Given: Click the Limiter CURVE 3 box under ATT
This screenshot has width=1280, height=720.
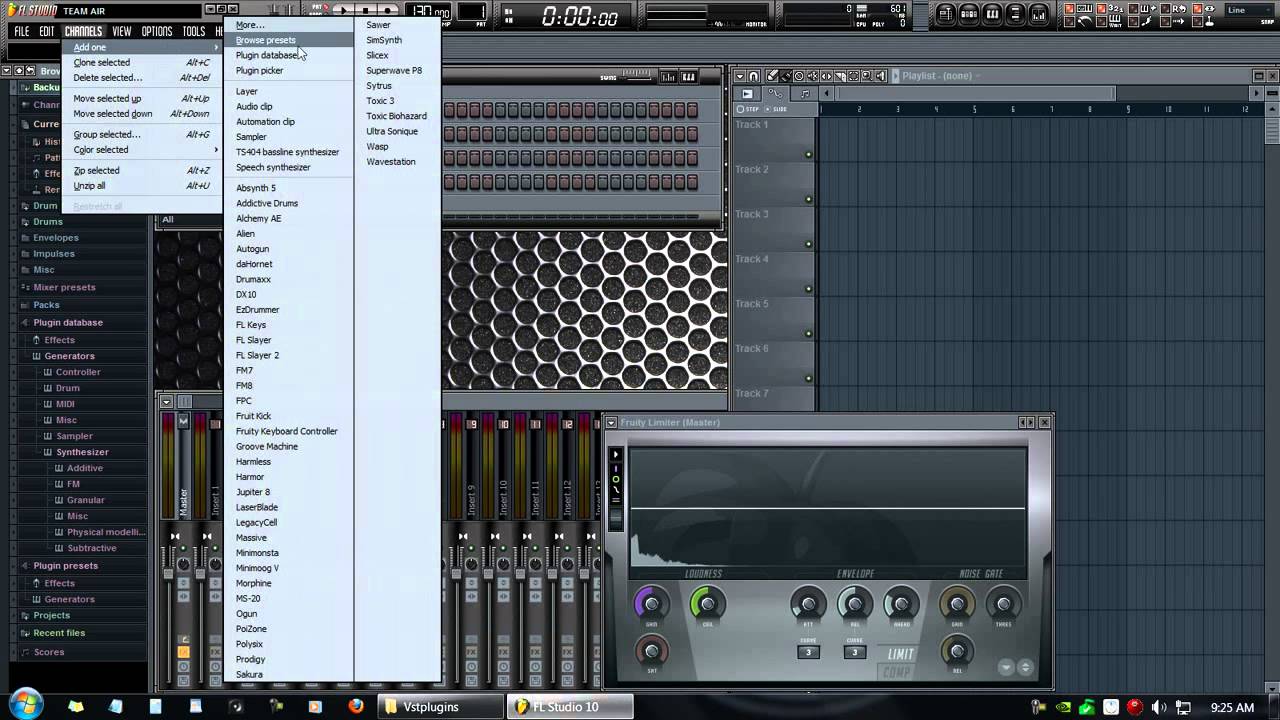Looking at the screenshot, I should coord(808,652).
